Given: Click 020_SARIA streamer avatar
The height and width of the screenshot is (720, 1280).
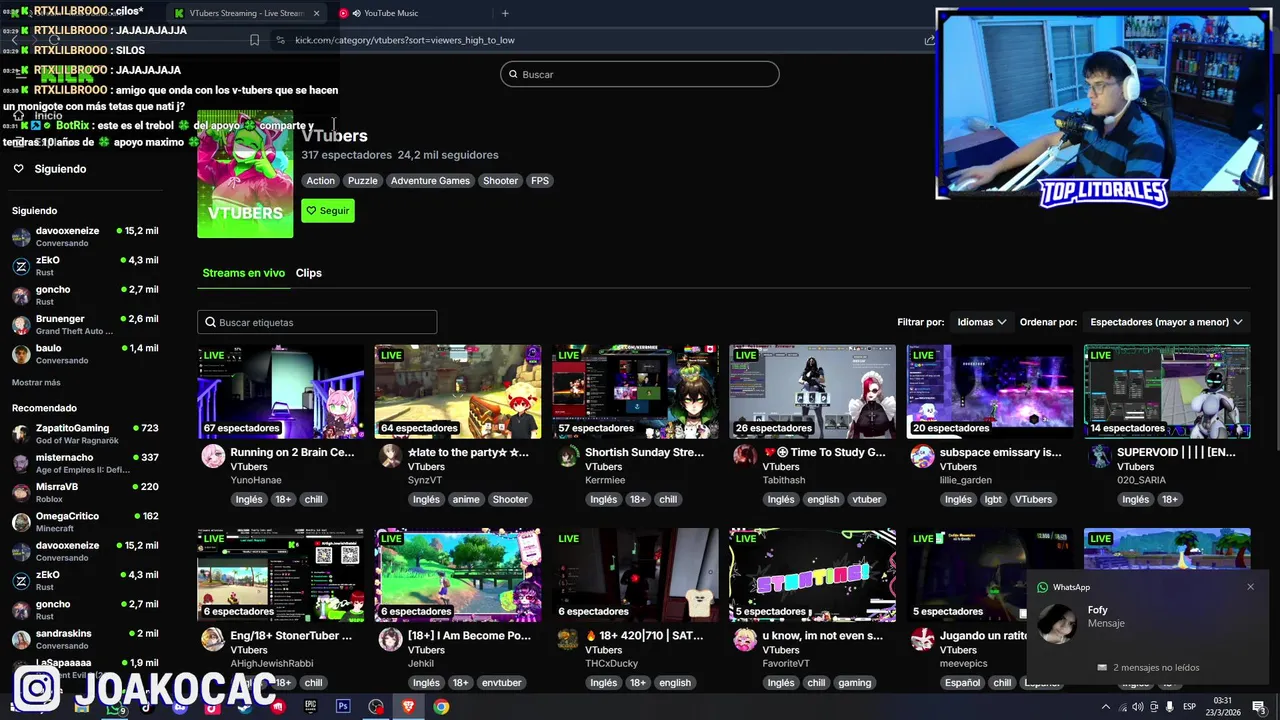Looking at the screenshot, I should point(1100,457).
